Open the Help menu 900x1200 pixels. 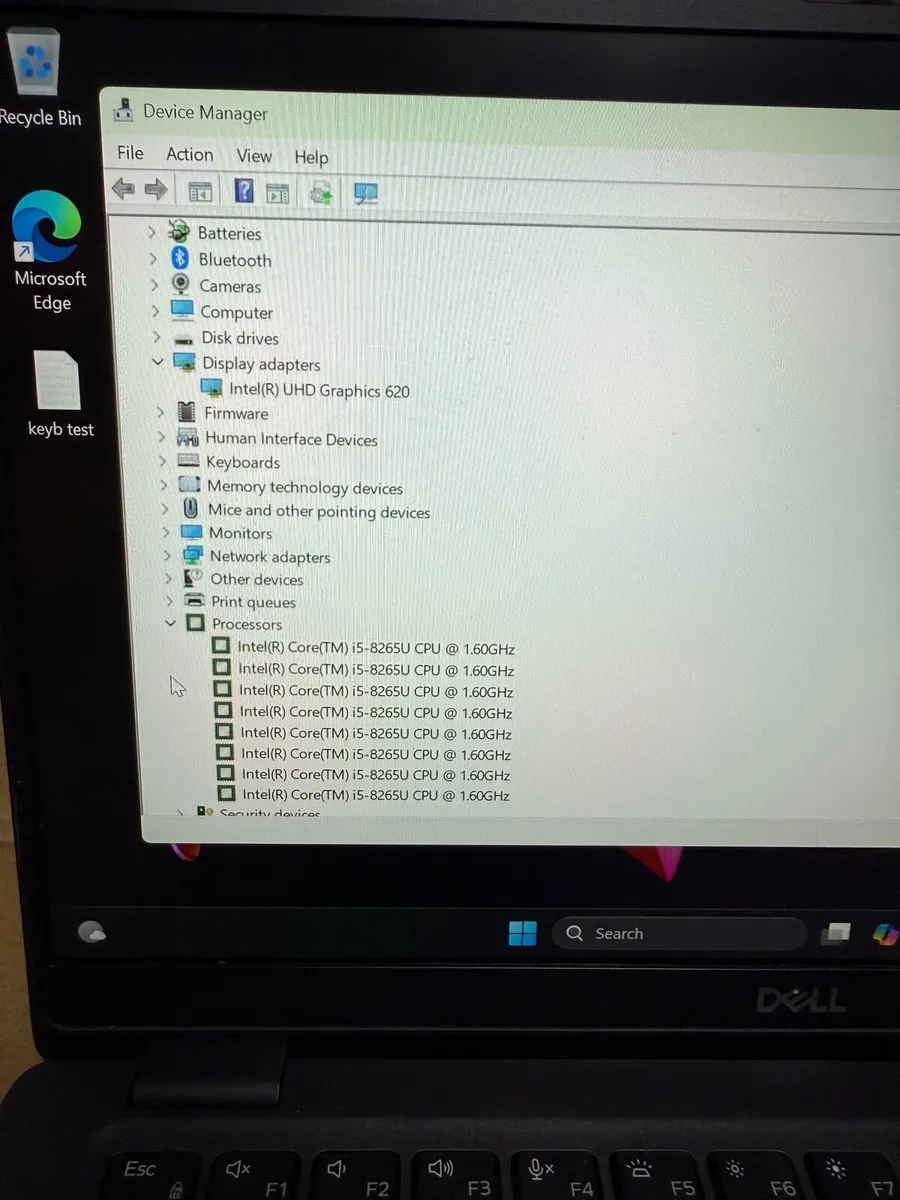[311, 157]
